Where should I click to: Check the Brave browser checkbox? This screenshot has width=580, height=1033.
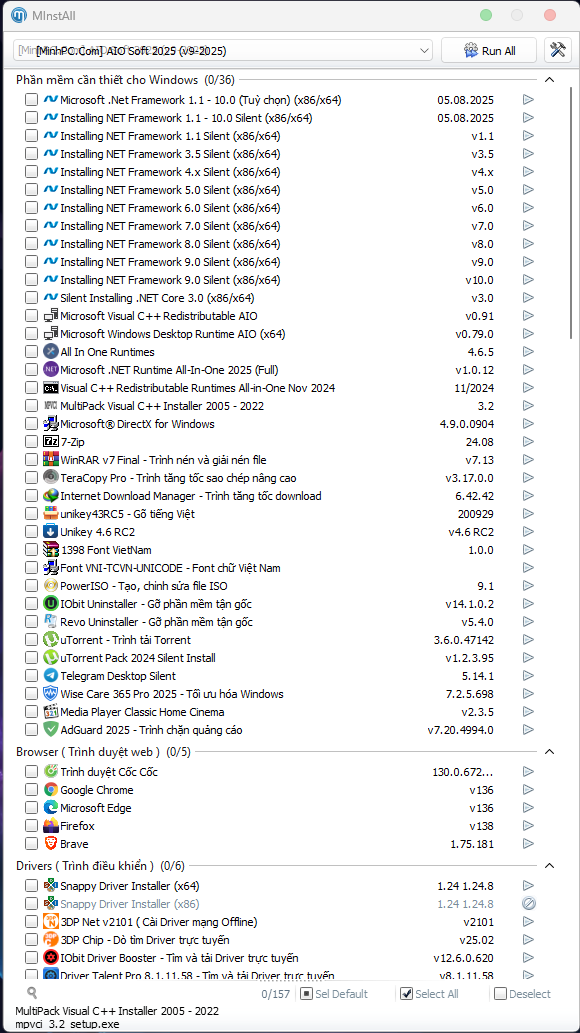pos(32,844)
